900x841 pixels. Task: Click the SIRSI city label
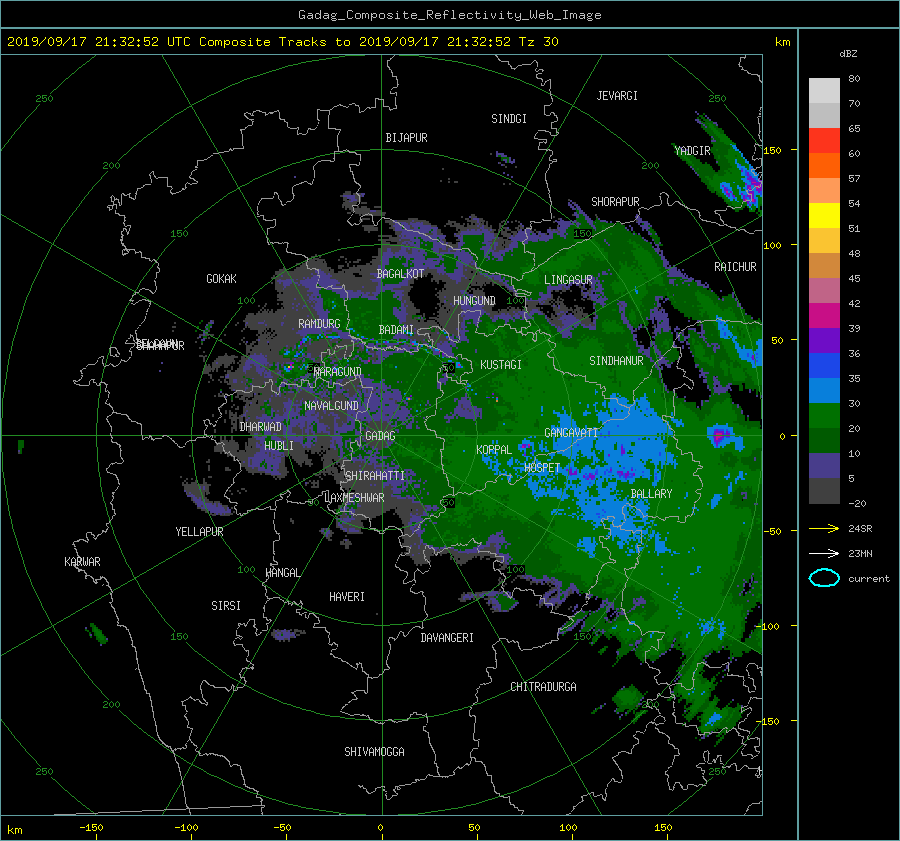point(226,606)
